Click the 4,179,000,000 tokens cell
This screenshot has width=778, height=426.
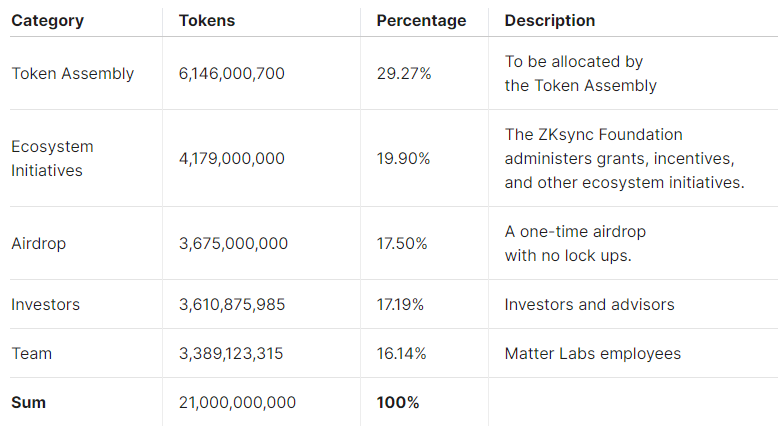click(x=232, y=158)
